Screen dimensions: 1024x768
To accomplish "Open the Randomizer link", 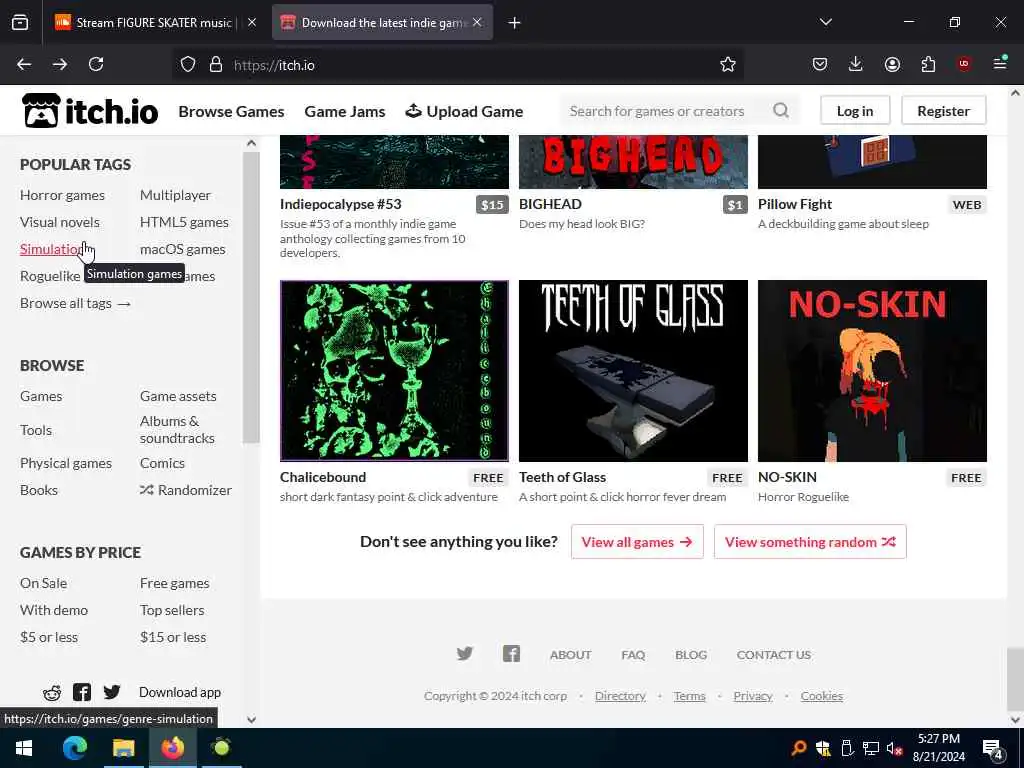I will (x=185, y=490).
